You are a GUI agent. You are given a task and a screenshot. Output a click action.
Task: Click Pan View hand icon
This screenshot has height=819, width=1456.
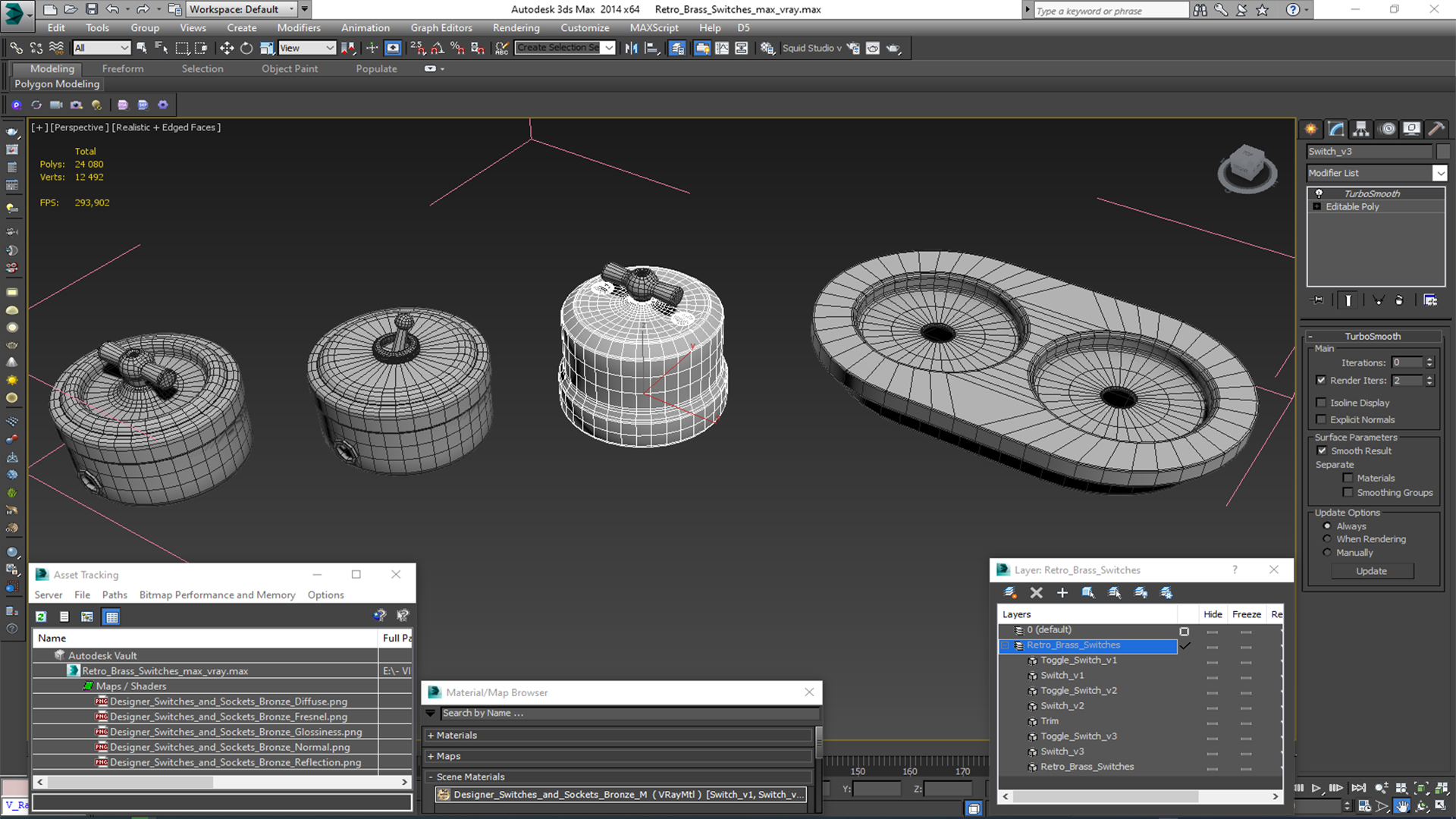tap(1402, 806)
